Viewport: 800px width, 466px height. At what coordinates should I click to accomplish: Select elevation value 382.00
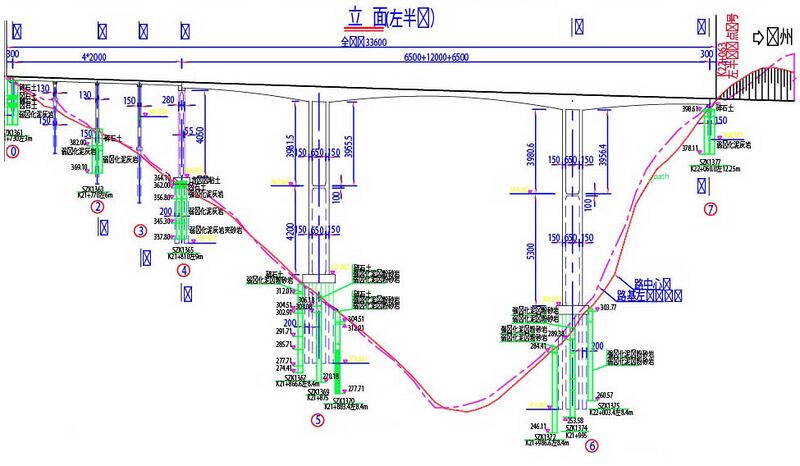pyautogui.click(x=79, y=142)
